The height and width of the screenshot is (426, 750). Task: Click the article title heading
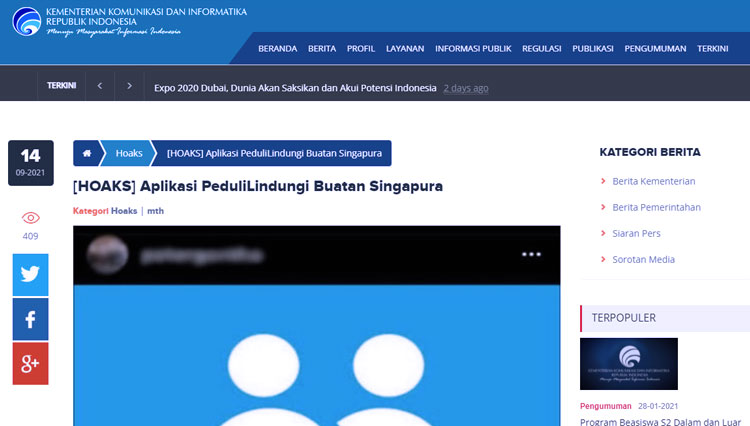click(258, 186)
